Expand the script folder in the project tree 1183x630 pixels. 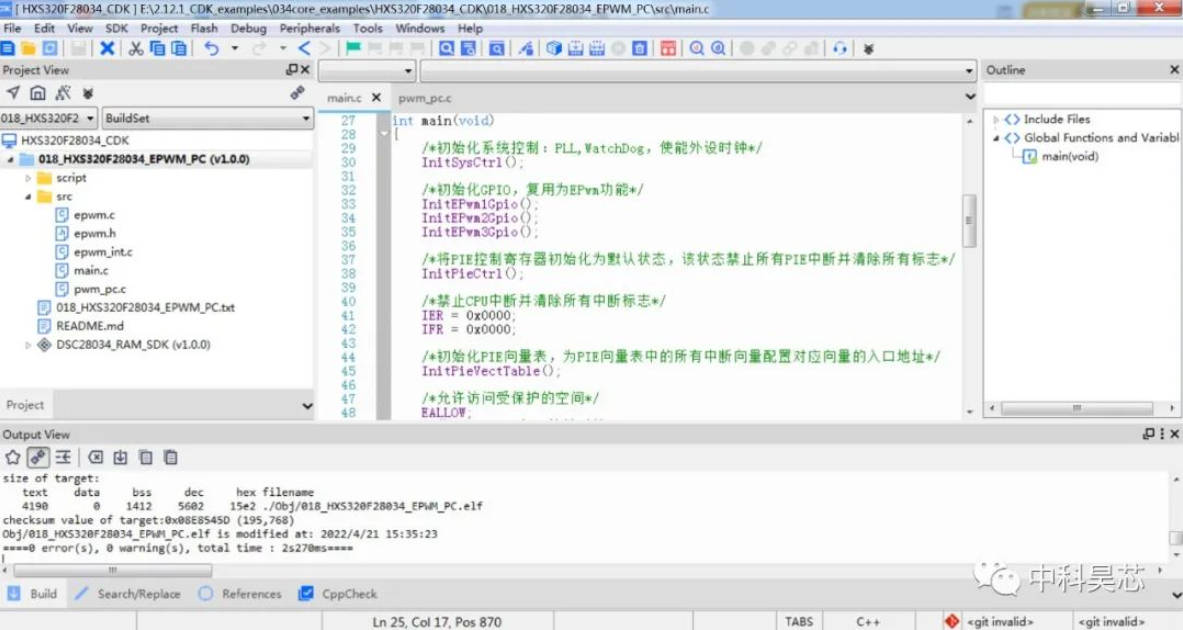click(x=29, y=178)
